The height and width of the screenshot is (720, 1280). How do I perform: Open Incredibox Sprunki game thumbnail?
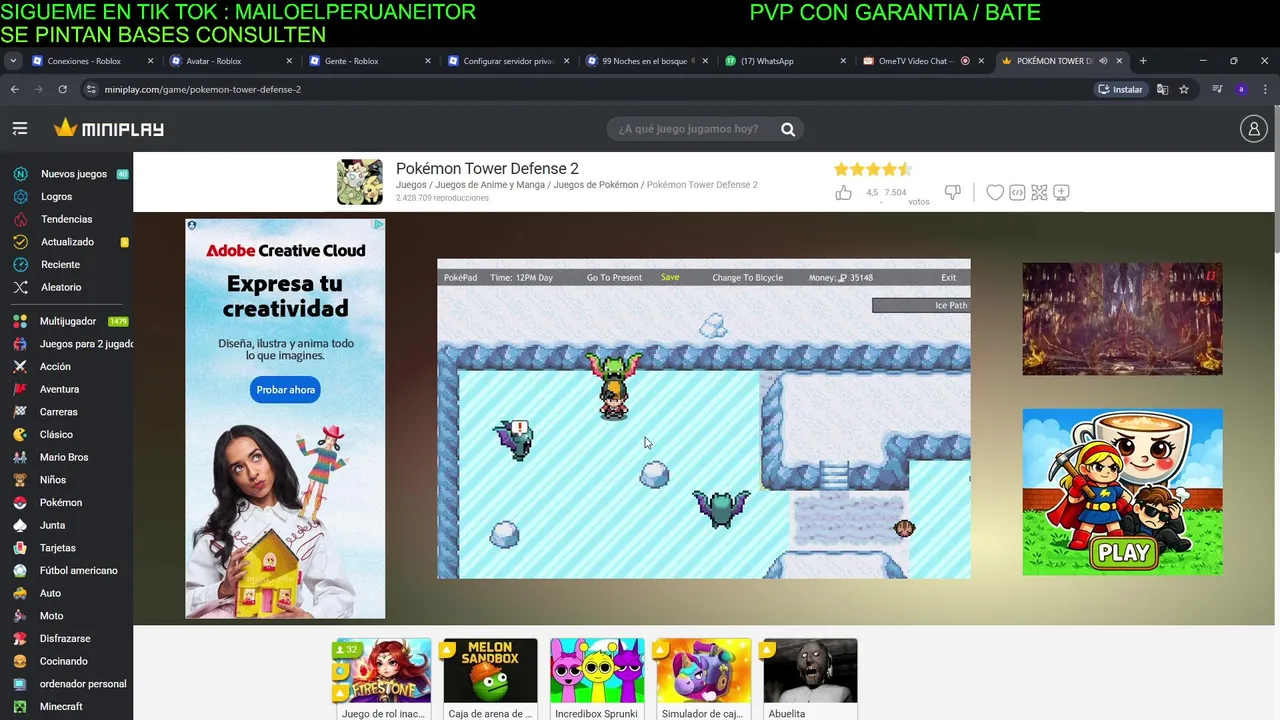[x=597, y=671]
